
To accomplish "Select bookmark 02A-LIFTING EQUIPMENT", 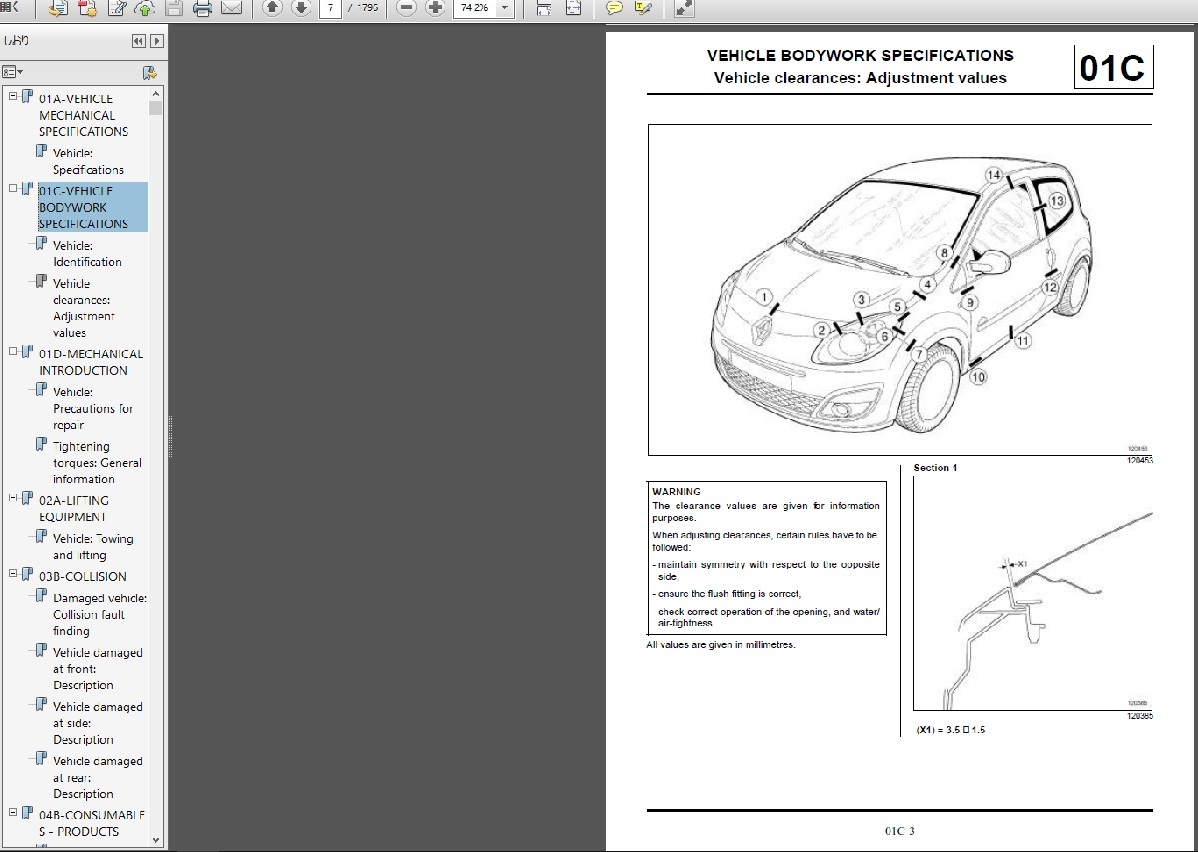I will [73, 508].
